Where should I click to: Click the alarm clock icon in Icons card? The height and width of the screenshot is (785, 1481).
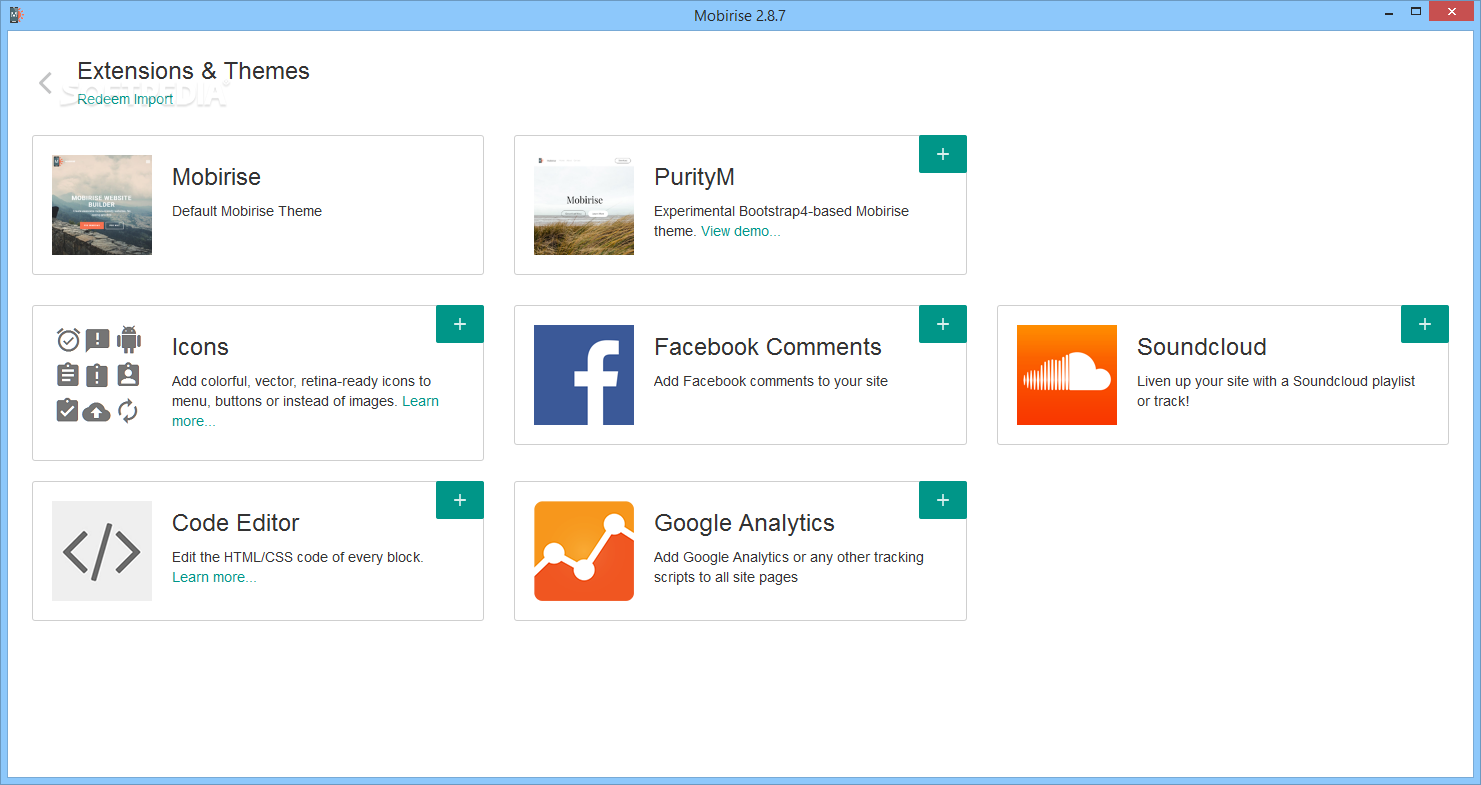coord(68,340)
